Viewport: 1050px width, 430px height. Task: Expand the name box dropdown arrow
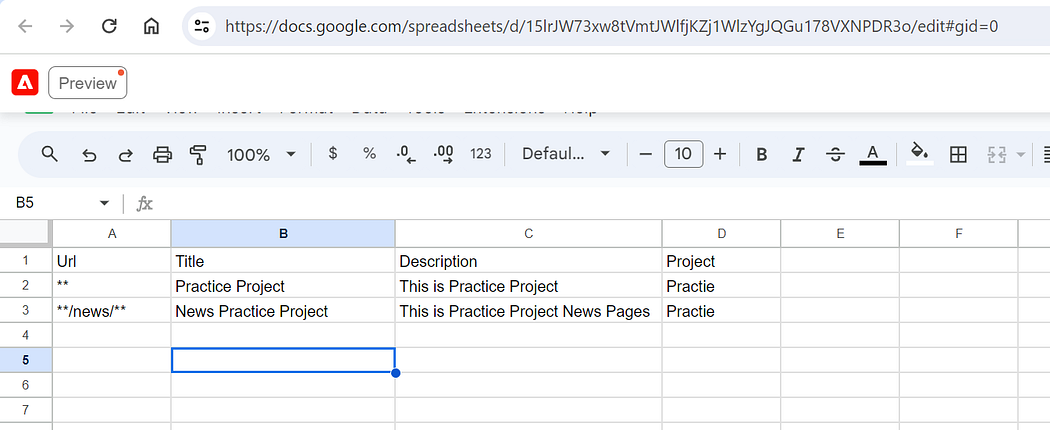tap(104, 203)
